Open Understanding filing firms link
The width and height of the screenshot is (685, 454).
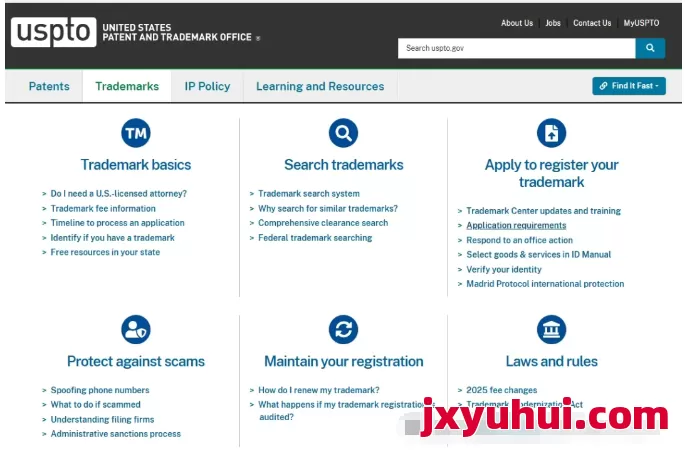coord(102,419)
